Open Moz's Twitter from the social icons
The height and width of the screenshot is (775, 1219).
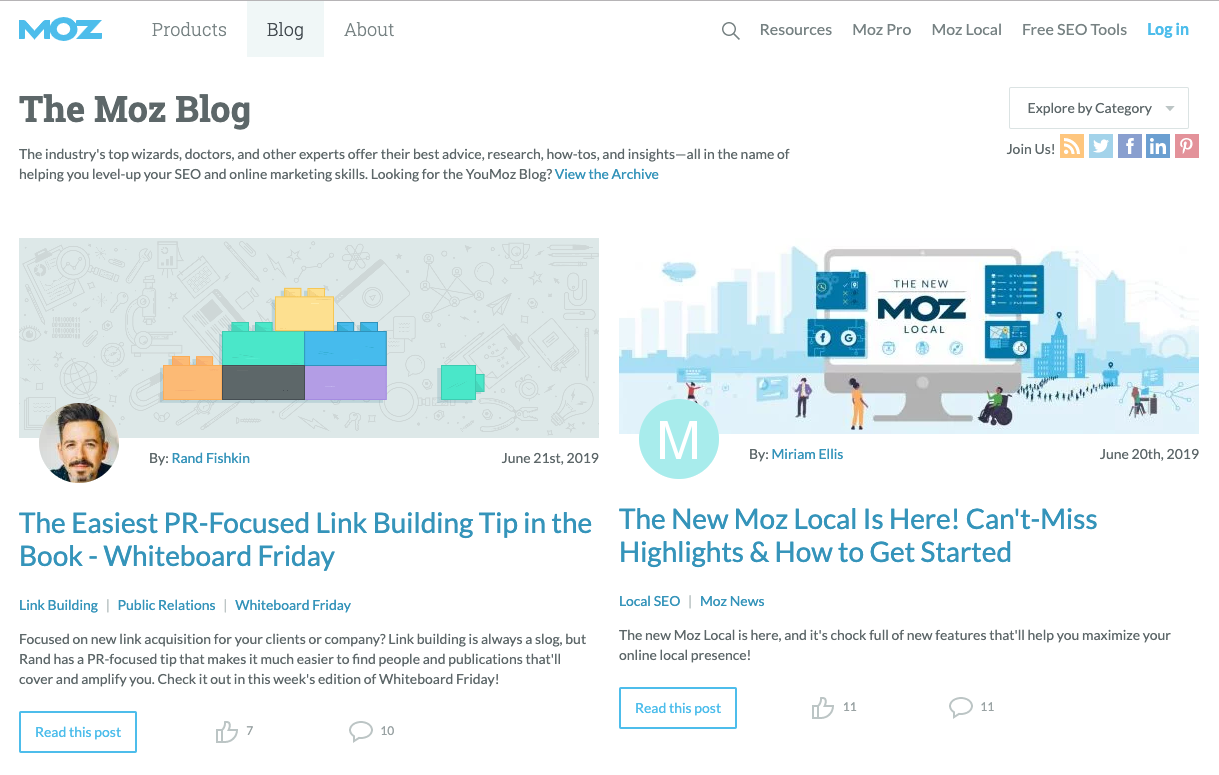click(1100, 146)
